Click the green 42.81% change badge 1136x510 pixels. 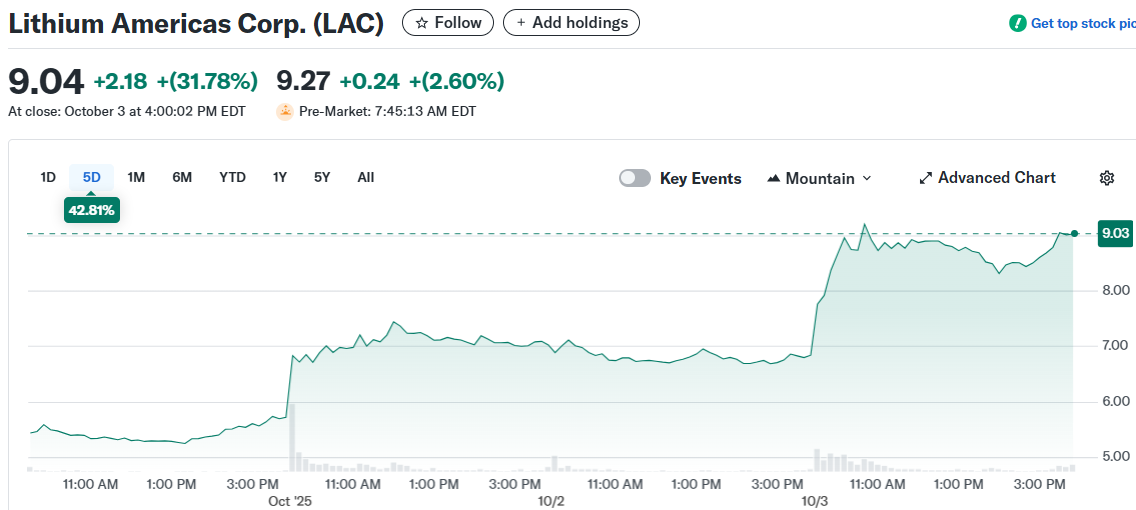(92, 210)
